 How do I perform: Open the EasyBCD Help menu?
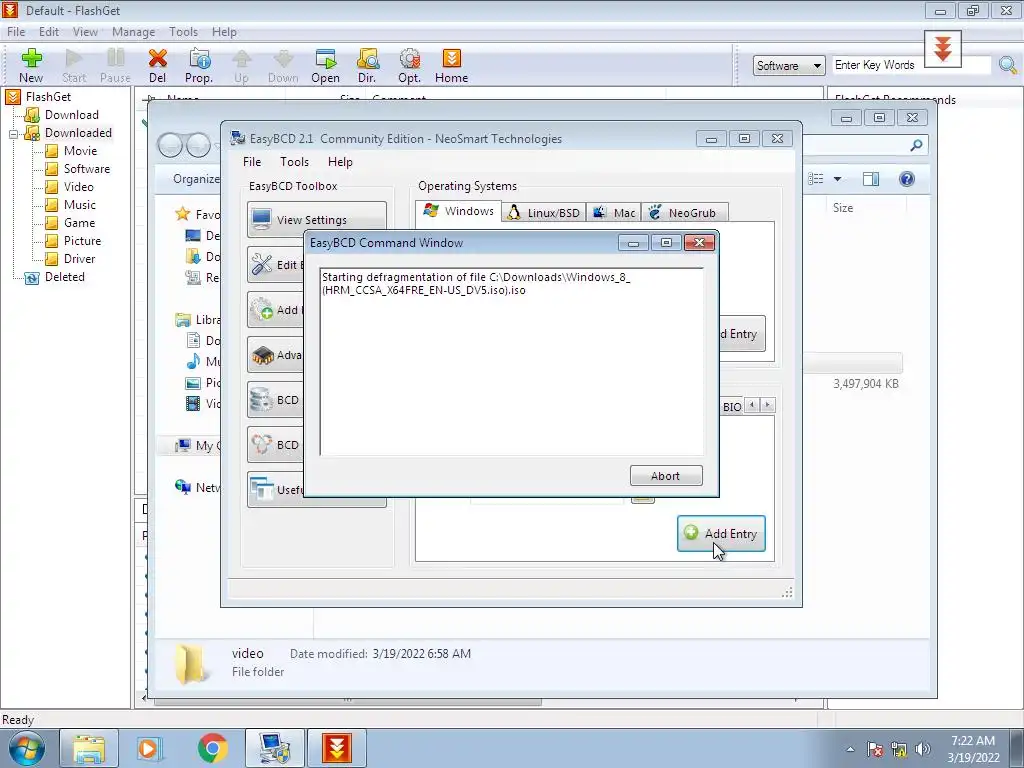coord(340,162)
